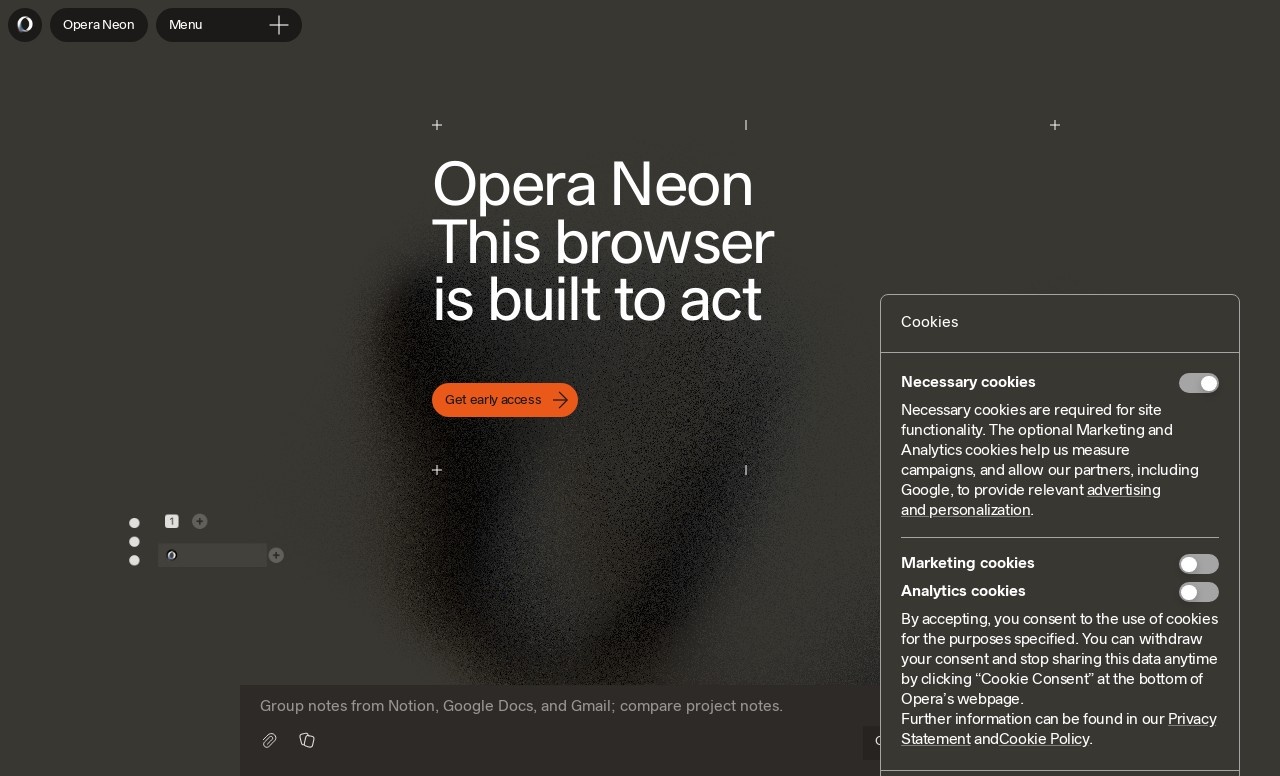
Task: Focus the Group notes prompt field
Action: pyautogui.click(x=521, y=706)
